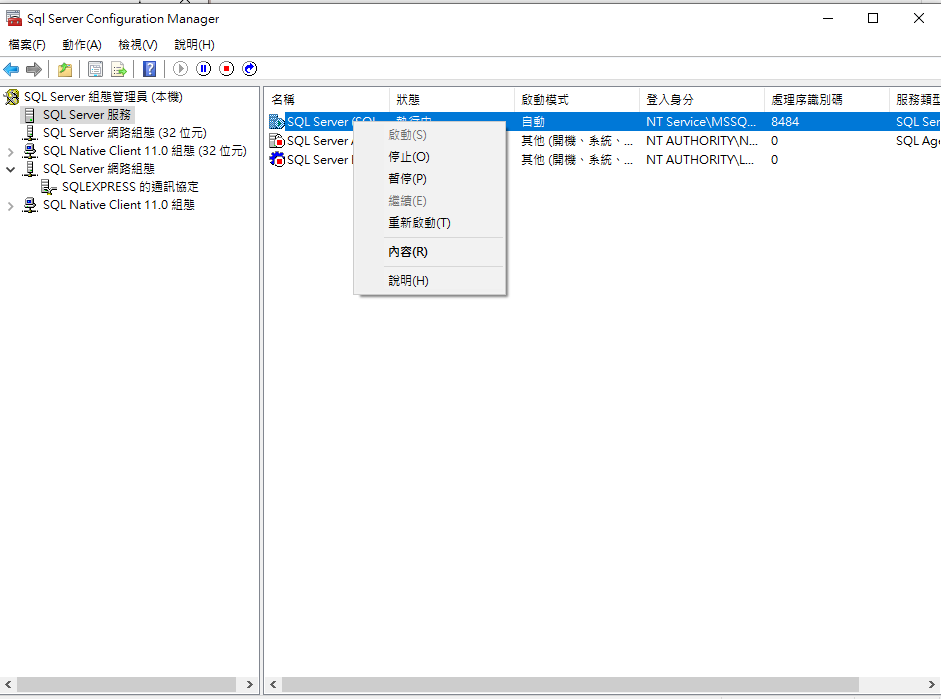
Task: Open Properties using the toolbar icon
Action: (95, 69)
